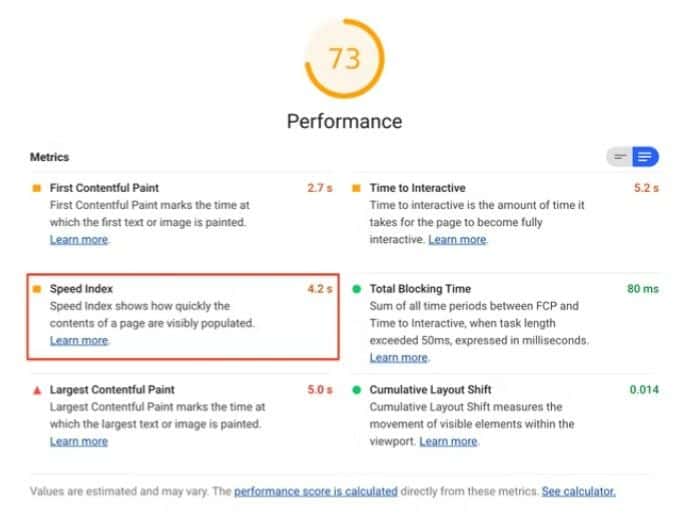Click the Speed Index metric title
The height and width of the screenshot is (530, 675).
pyautogui.click(x=81, y=289)
